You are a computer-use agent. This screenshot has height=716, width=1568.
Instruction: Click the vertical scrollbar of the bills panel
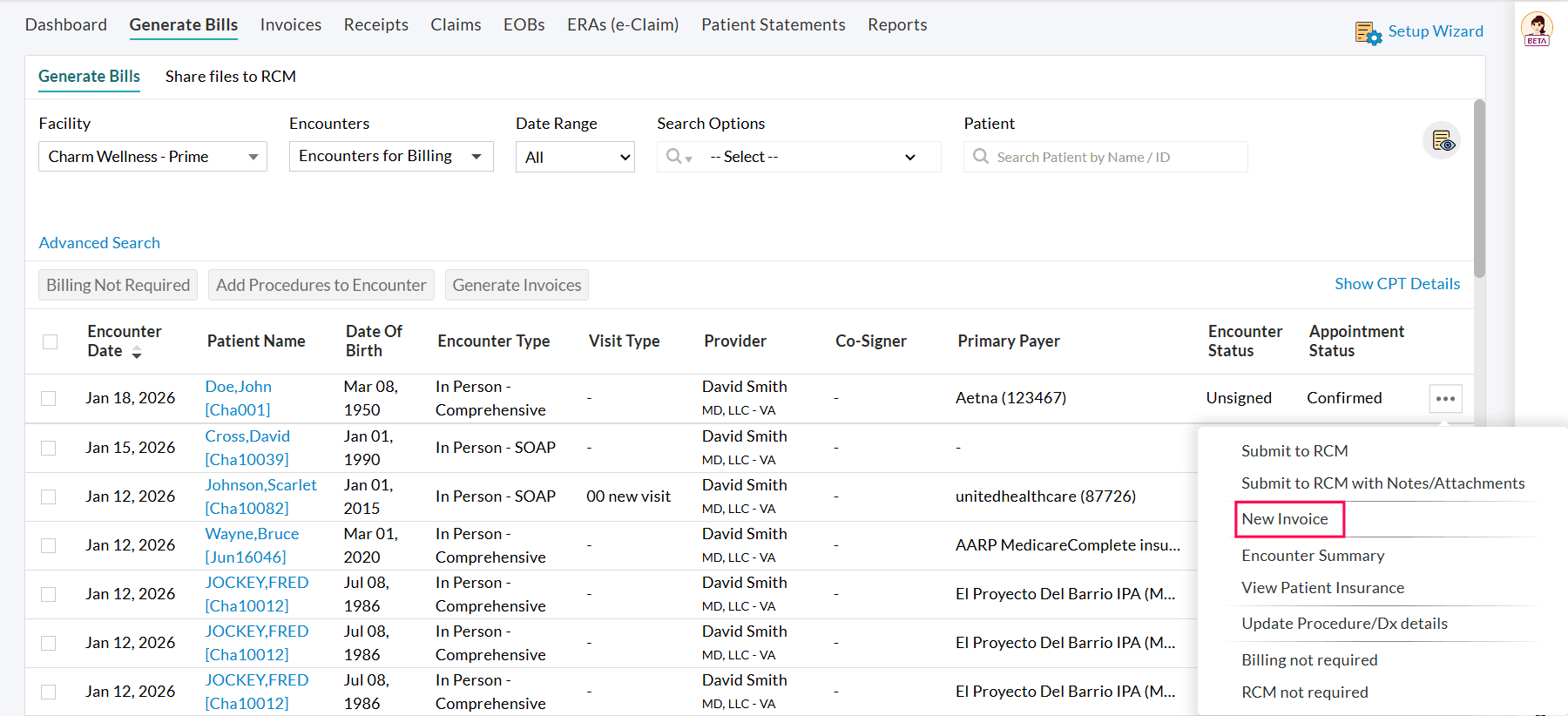point(1478,192)
